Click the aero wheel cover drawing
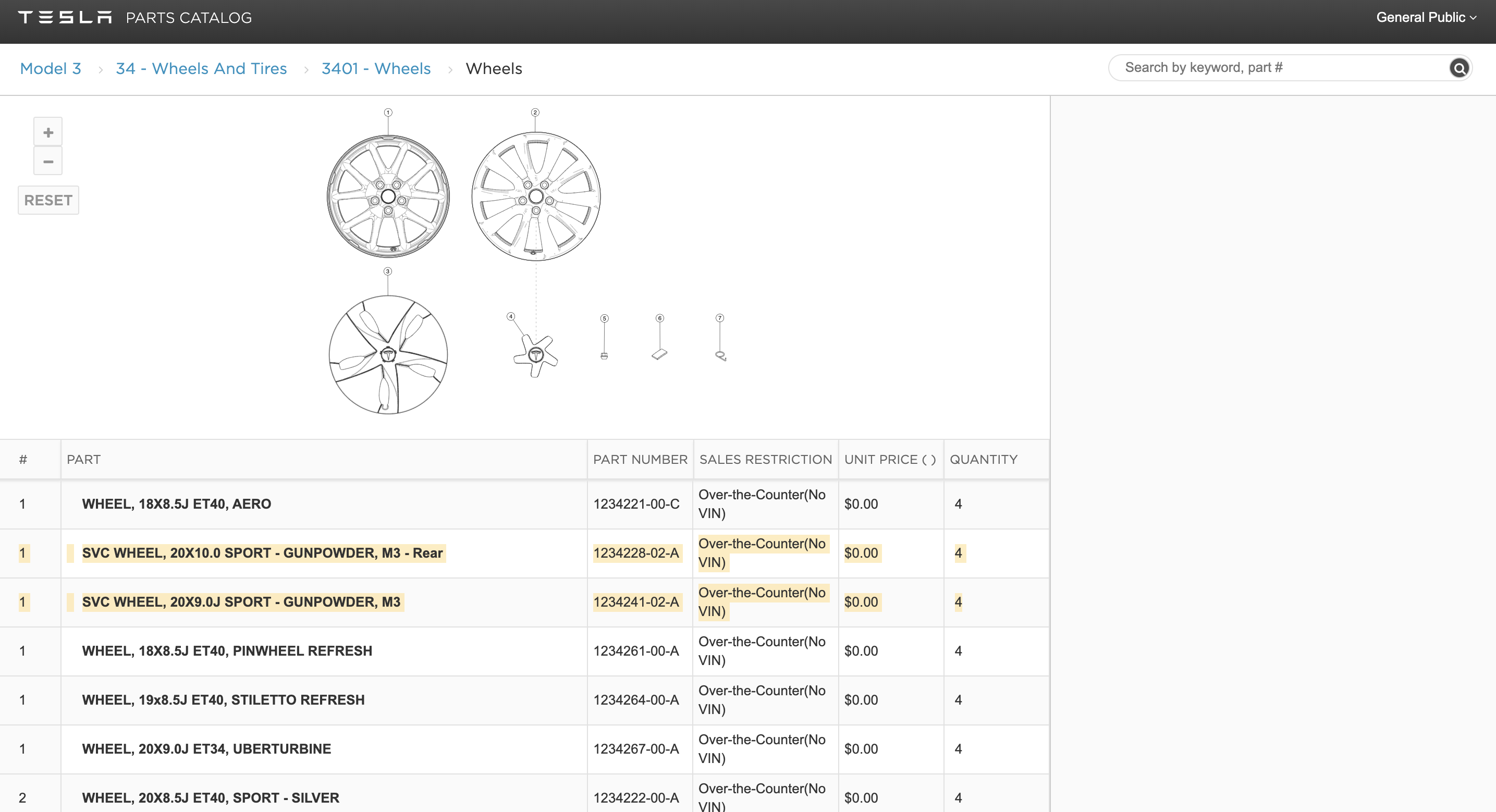Screen dimensions: 1496x812 [388, 354]
